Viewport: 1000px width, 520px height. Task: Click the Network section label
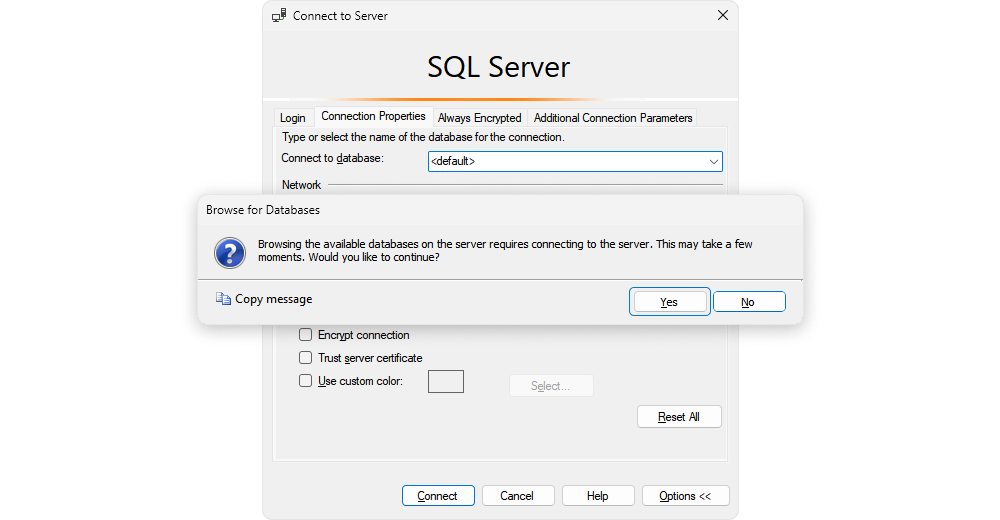(301, 185)
